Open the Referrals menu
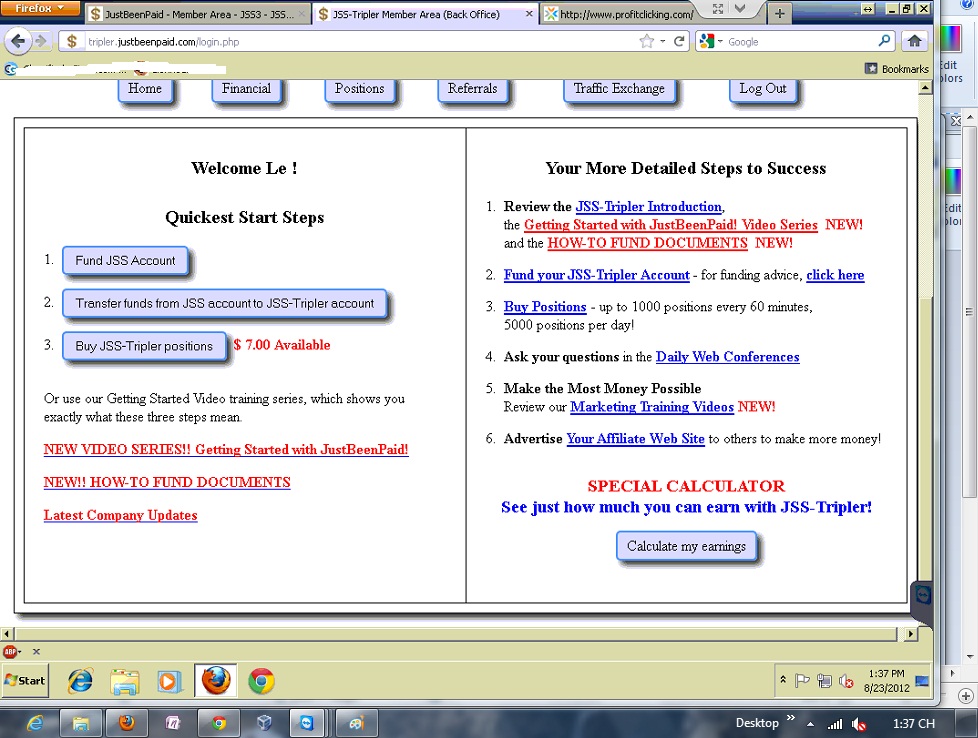Image resolution: width=978 pixels, height=738 pixels. (472, 89)
